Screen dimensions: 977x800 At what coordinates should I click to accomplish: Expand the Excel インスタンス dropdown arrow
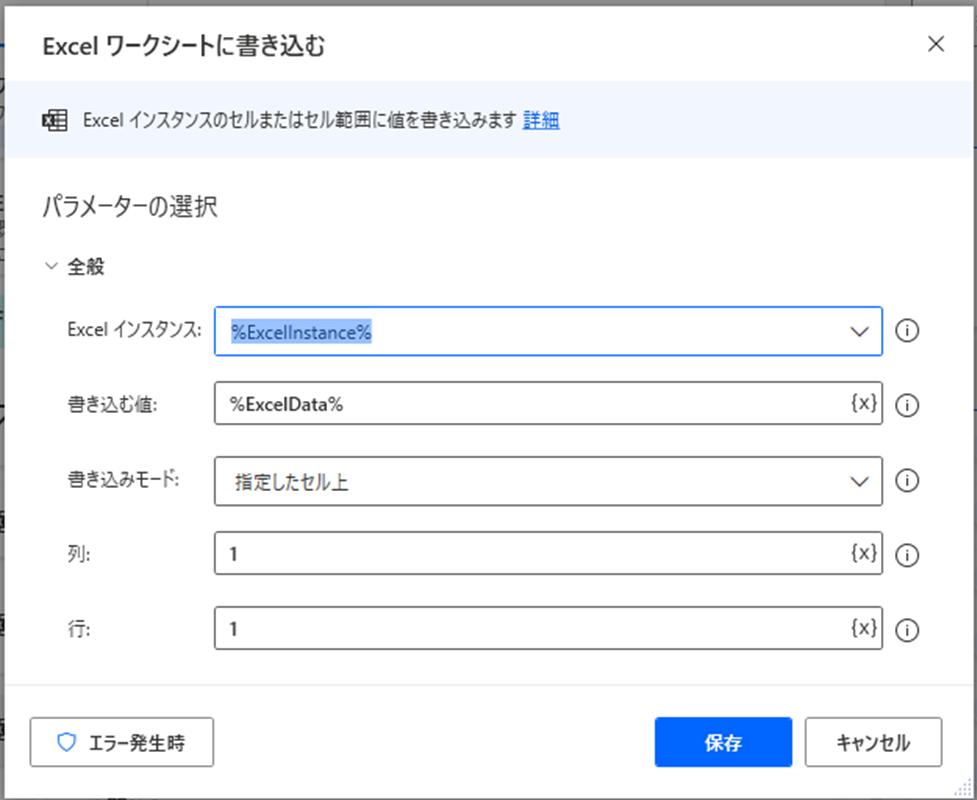(859, 331)
